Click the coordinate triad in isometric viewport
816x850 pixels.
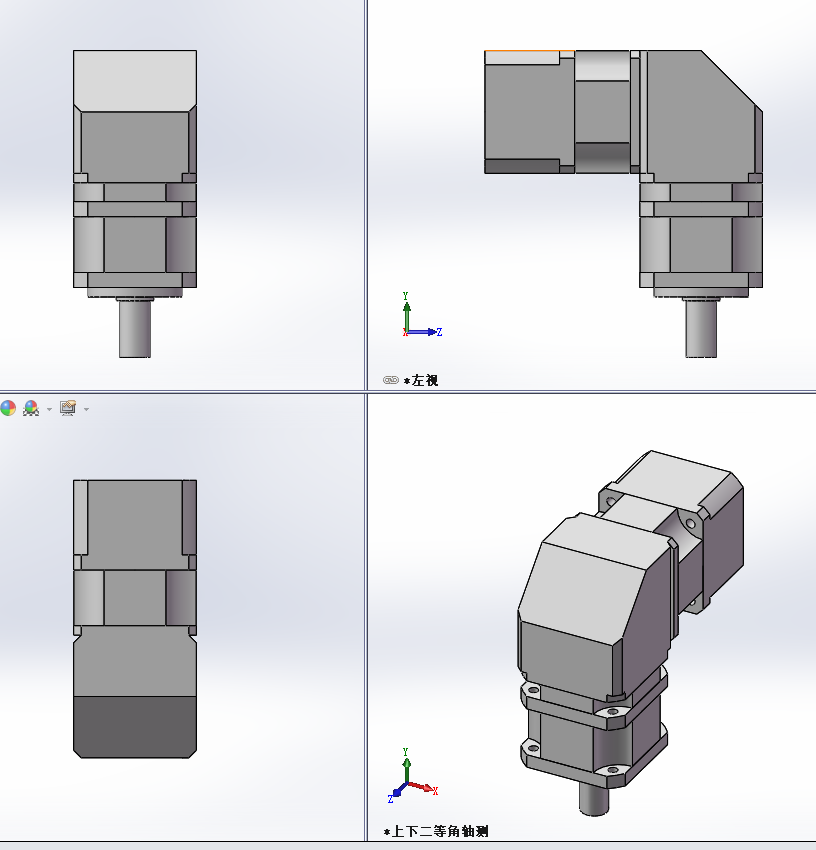click(413, 776)
